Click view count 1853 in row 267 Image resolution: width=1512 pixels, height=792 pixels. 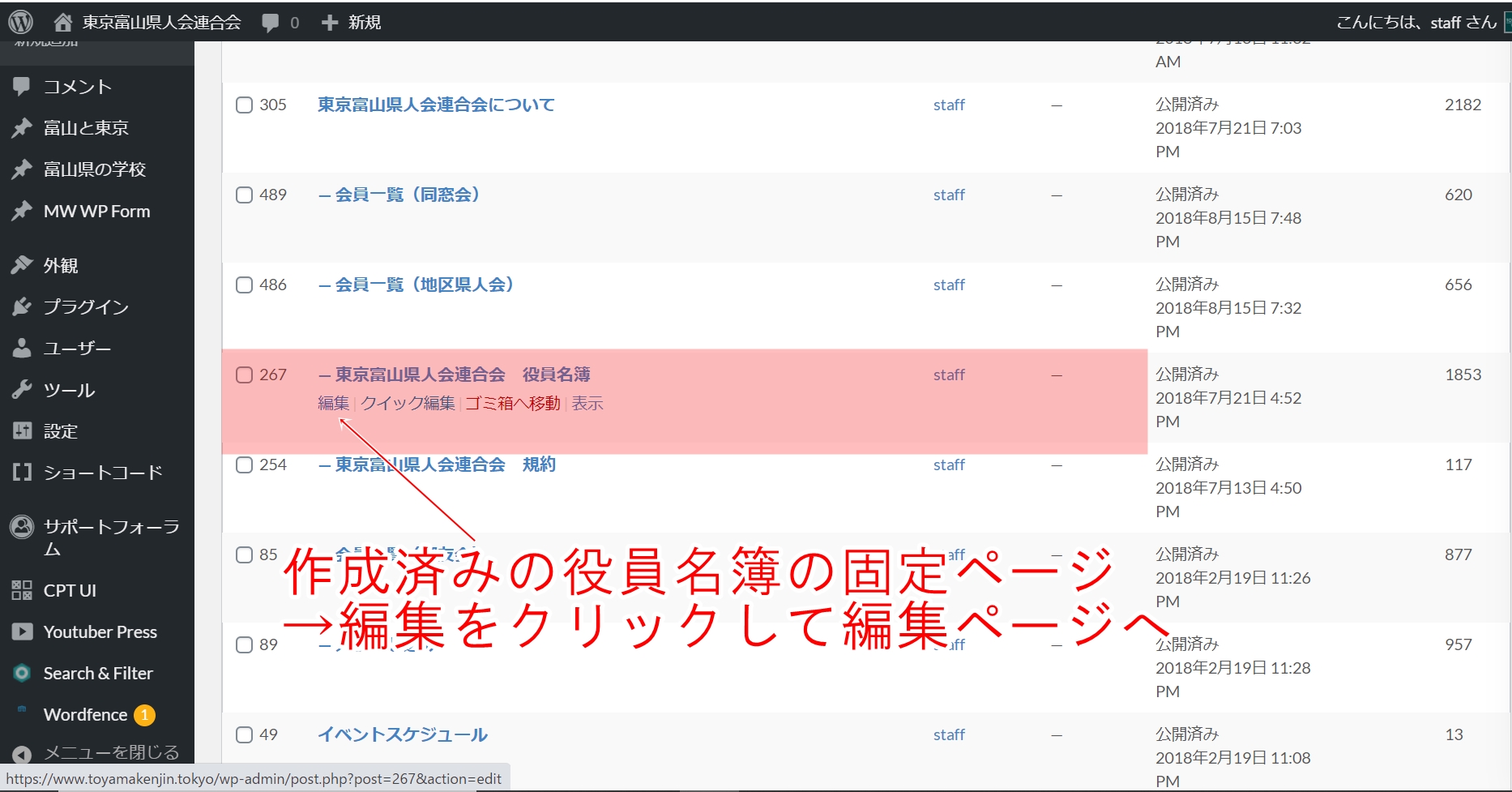click(1463, 375)
